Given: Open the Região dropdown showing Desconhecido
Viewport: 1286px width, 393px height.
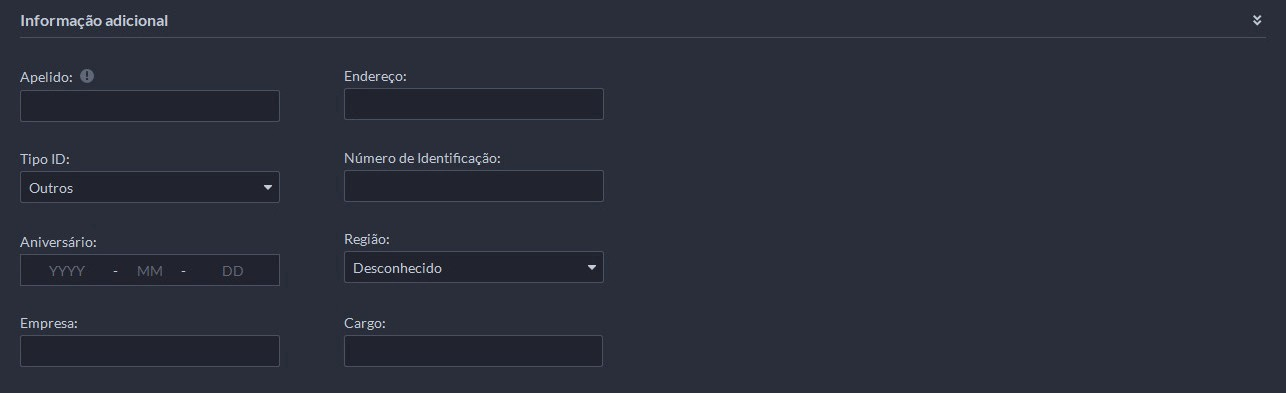Looking at the screenshot, I should (x=474, y=267).
